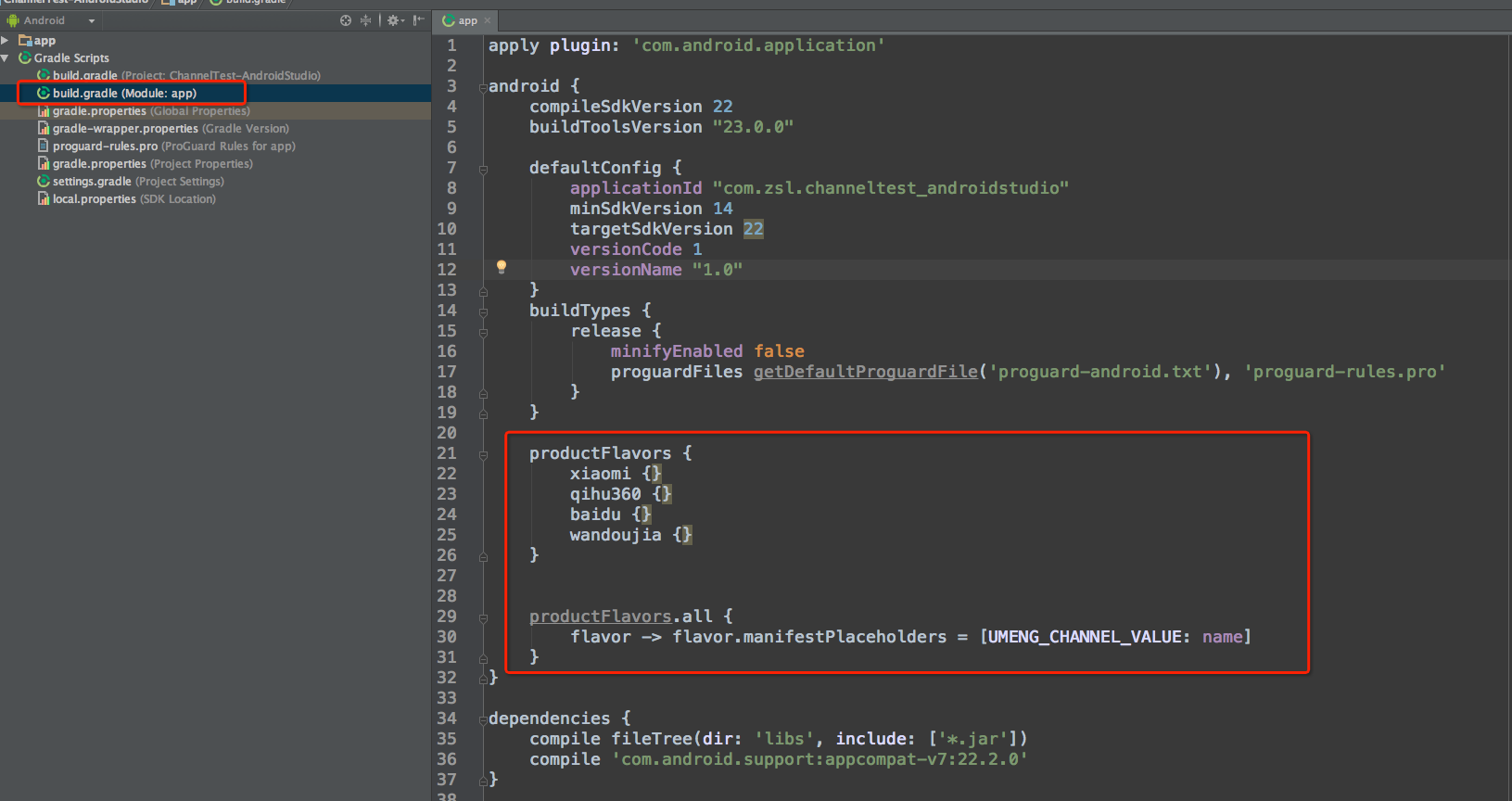Click the baidu flavor entry
The height and width of the screenshot is (801, 1512).
611,515
